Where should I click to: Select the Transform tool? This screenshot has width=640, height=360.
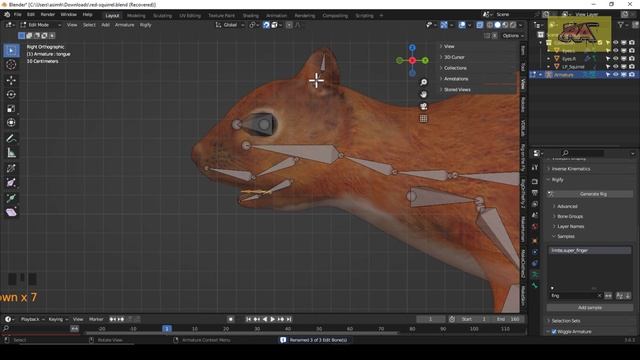click(11, 122)
